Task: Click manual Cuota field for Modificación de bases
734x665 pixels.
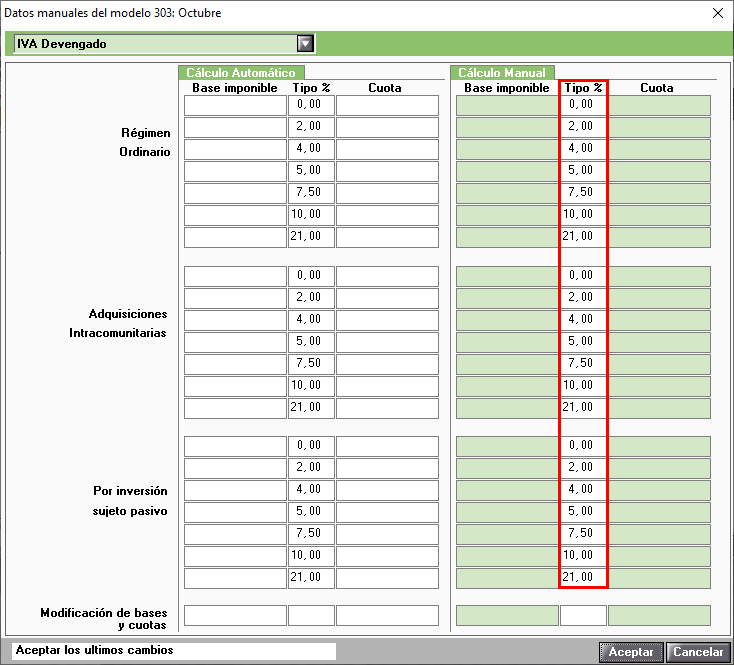Action: (x=659, y=615)
